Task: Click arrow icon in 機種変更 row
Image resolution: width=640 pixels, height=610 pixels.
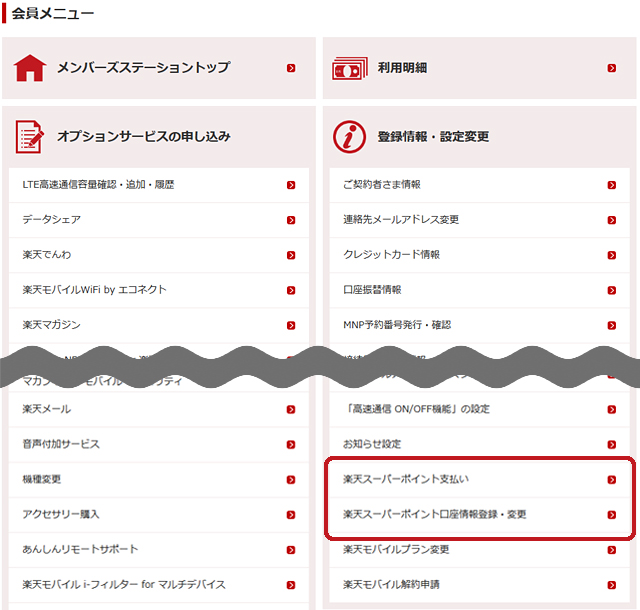Action: pos(291,480)
